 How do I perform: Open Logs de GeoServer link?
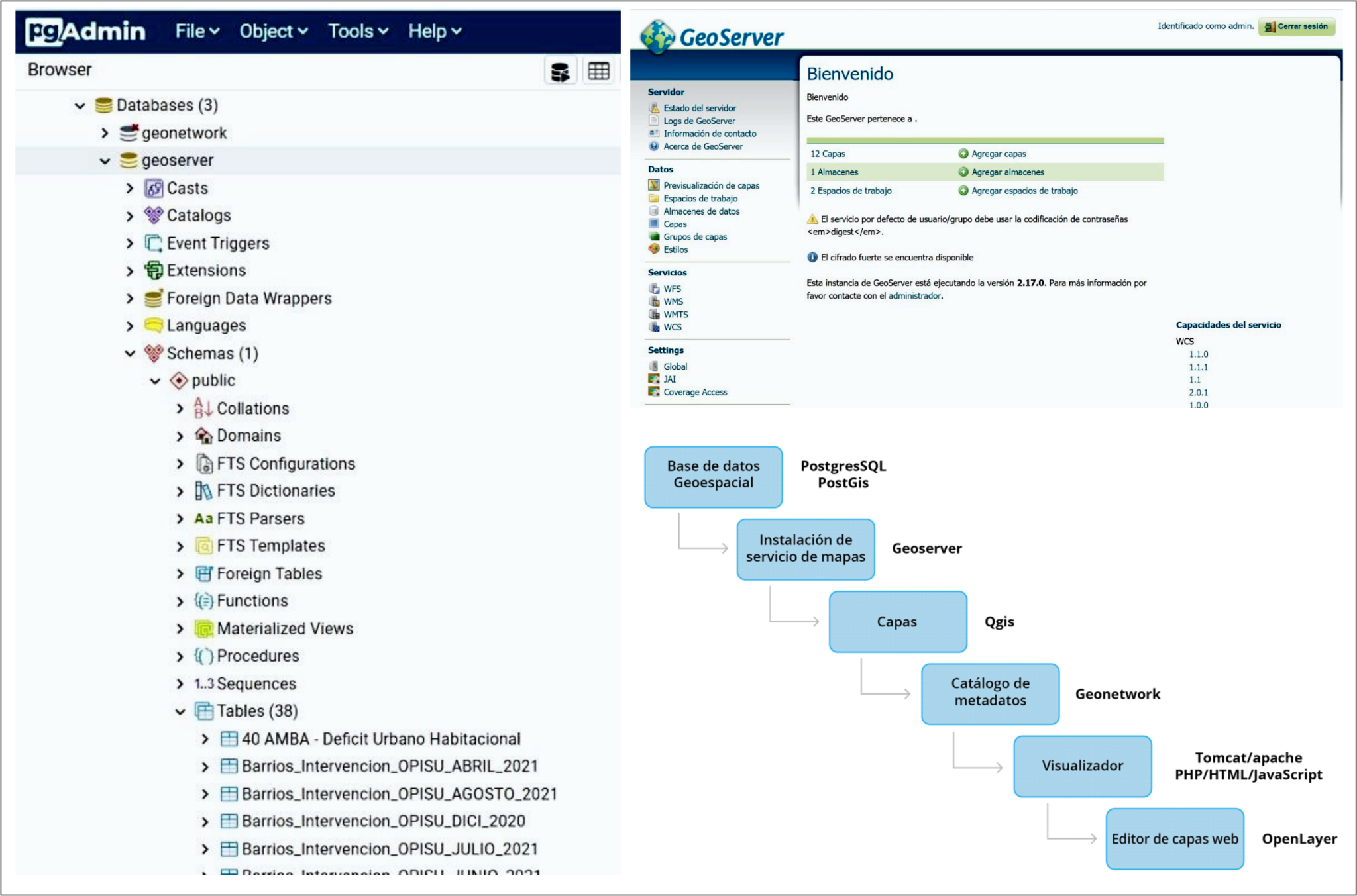699,121
